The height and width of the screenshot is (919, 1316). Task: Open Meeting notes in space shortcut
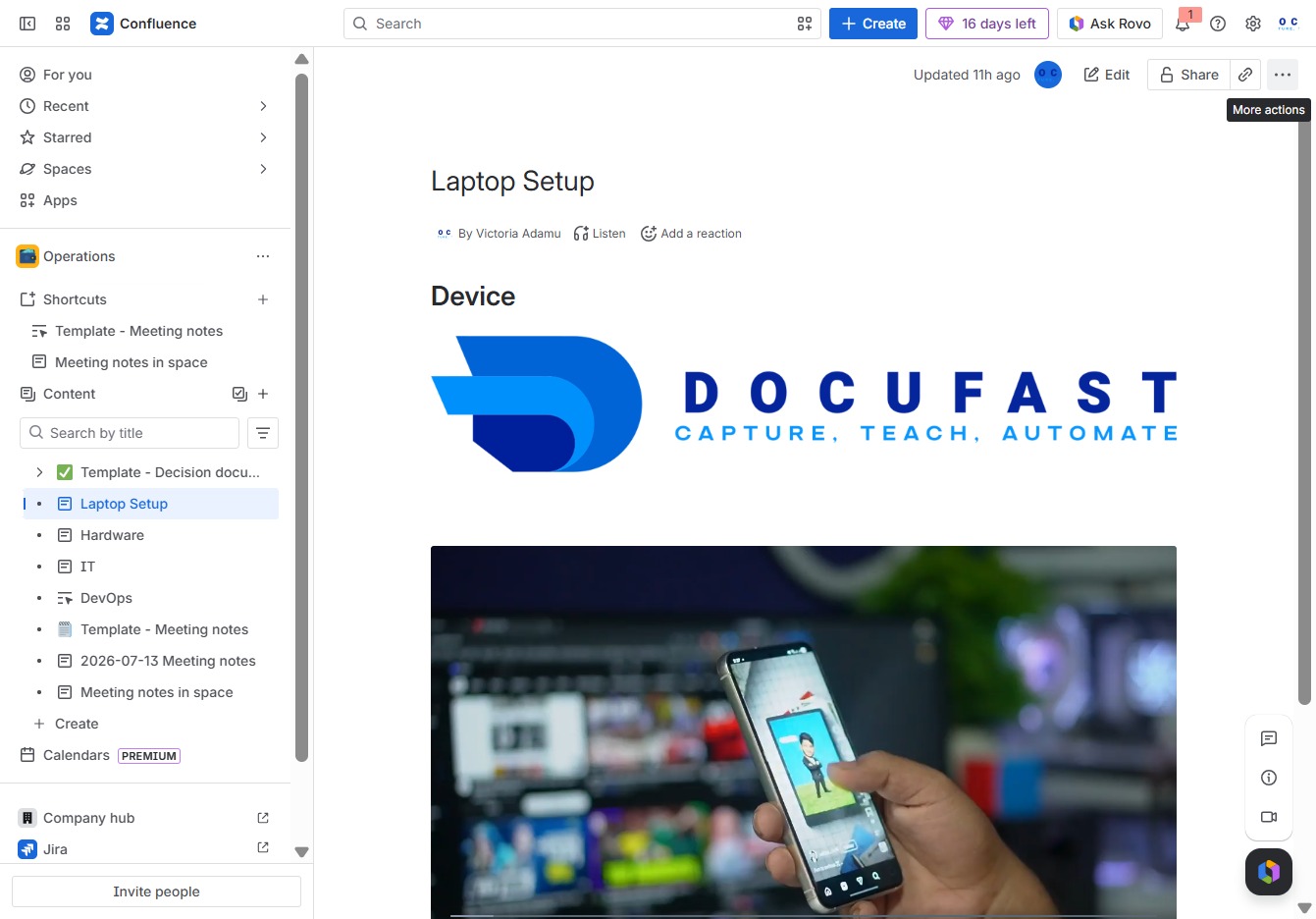(x=132, y=362)
